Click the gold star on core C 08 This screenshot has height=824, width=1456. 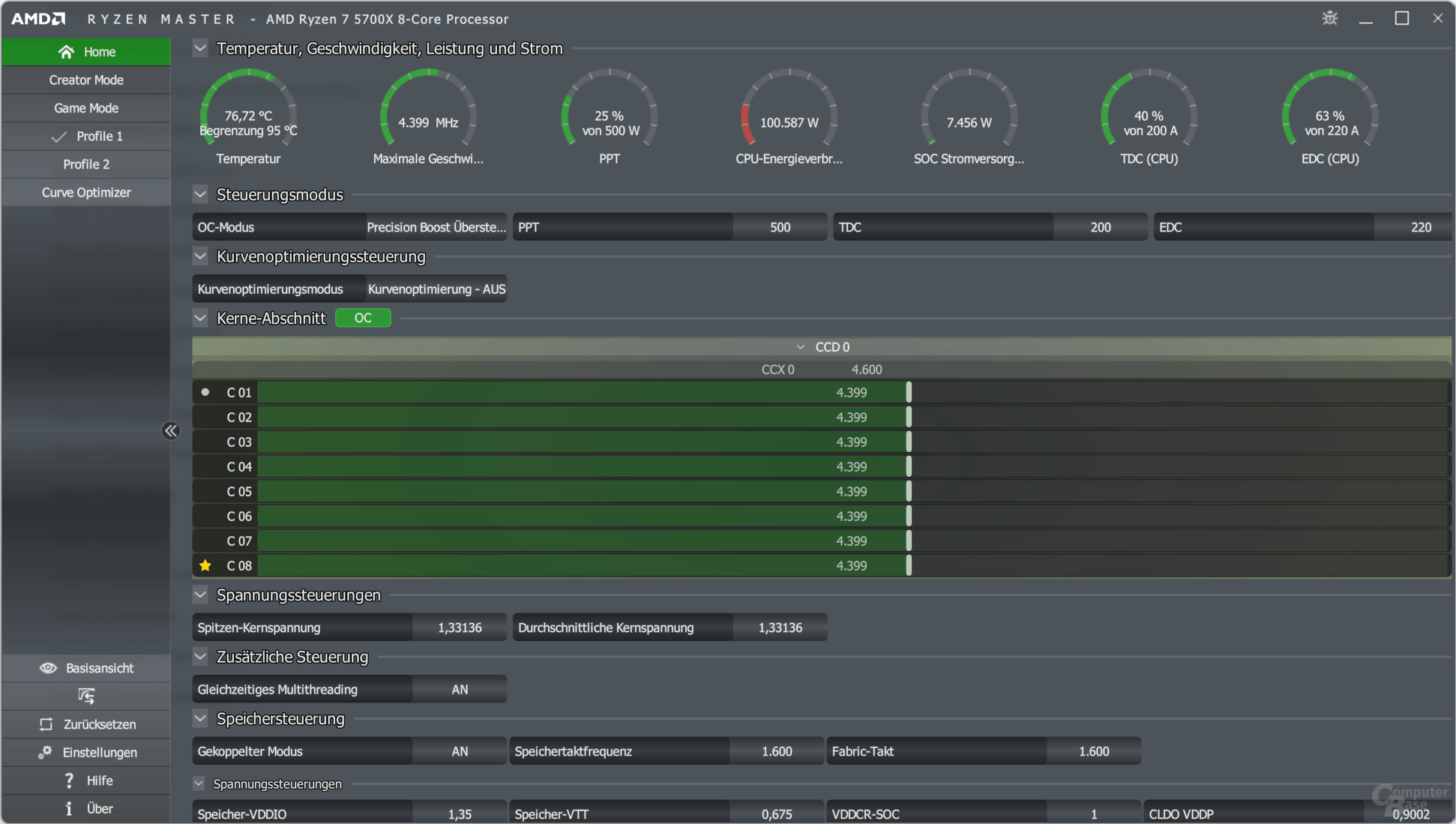(205, 565)
